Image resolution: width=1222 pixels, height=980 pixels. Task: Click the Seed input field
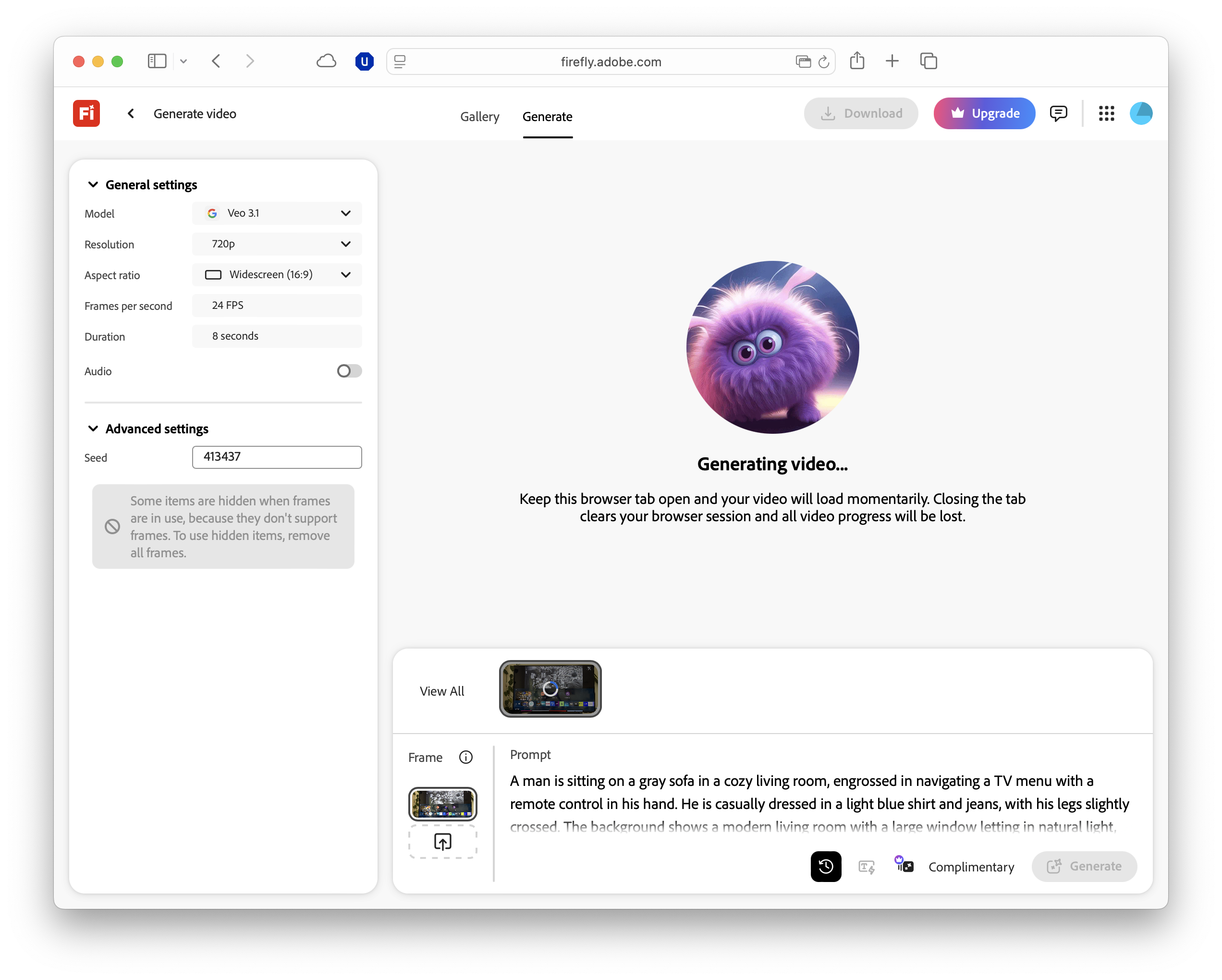pos(277,457)
